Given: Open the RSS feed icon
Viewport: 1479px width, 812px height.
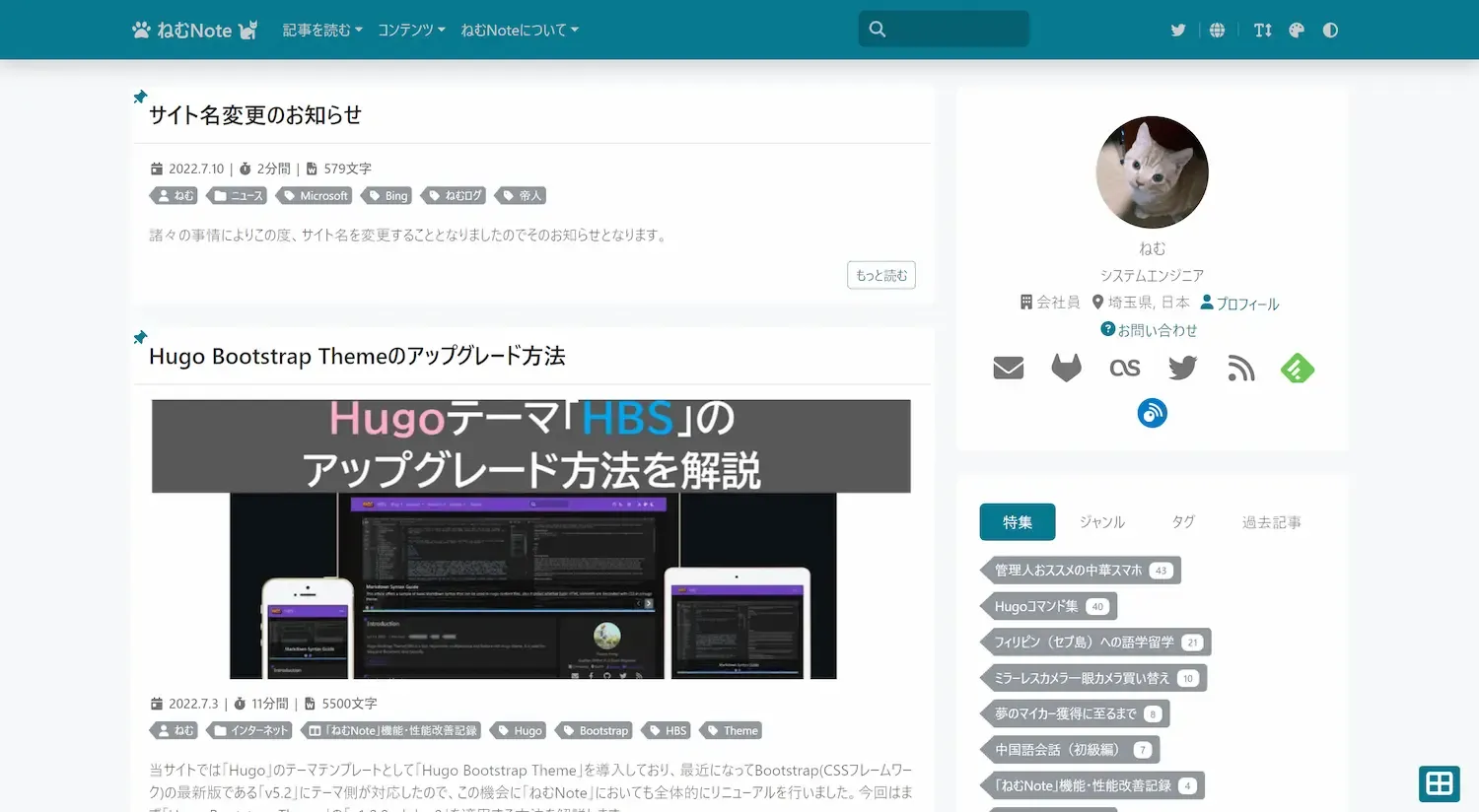Looking at the screenshot, I should (1240, 368).
